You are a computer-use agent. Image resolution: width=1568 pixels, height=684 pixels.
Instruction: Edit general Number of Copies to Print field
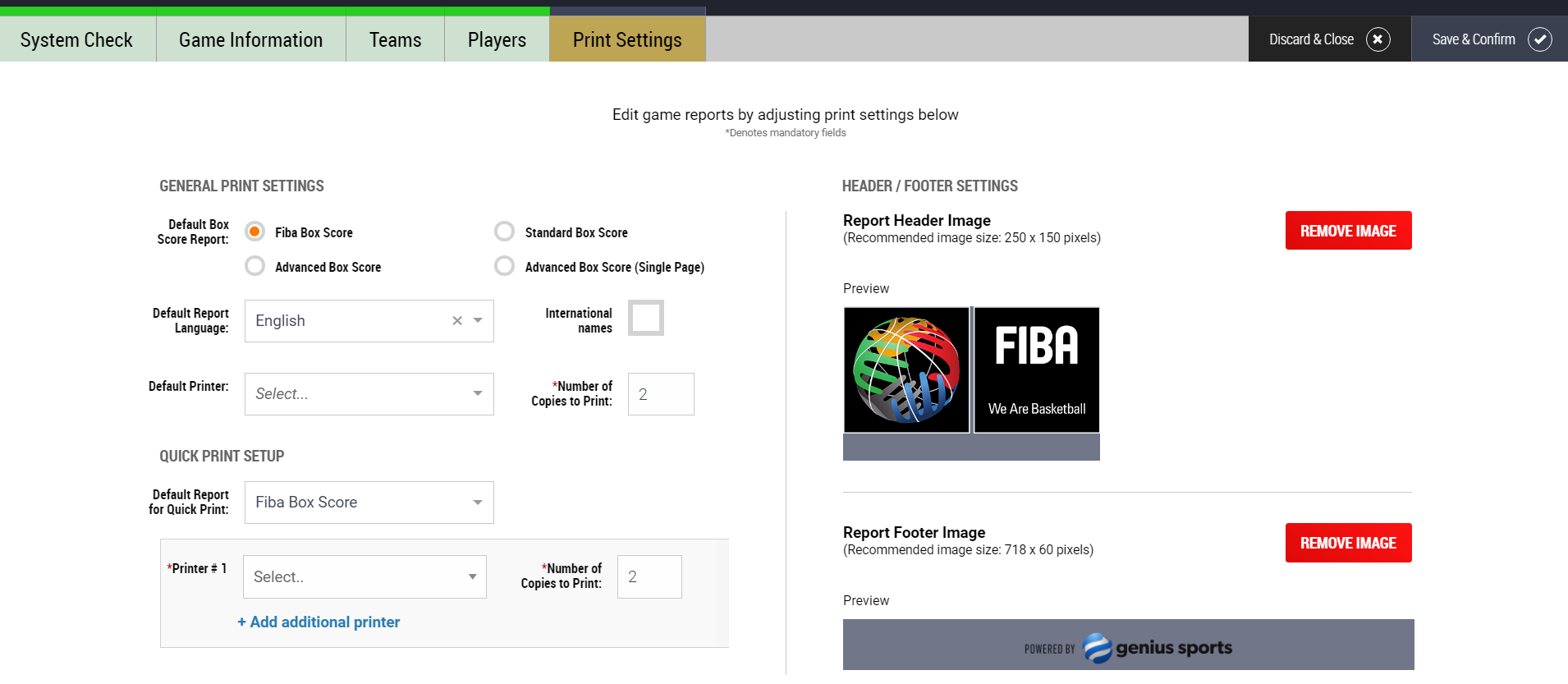pyautogui.click(x=661, y=394)
